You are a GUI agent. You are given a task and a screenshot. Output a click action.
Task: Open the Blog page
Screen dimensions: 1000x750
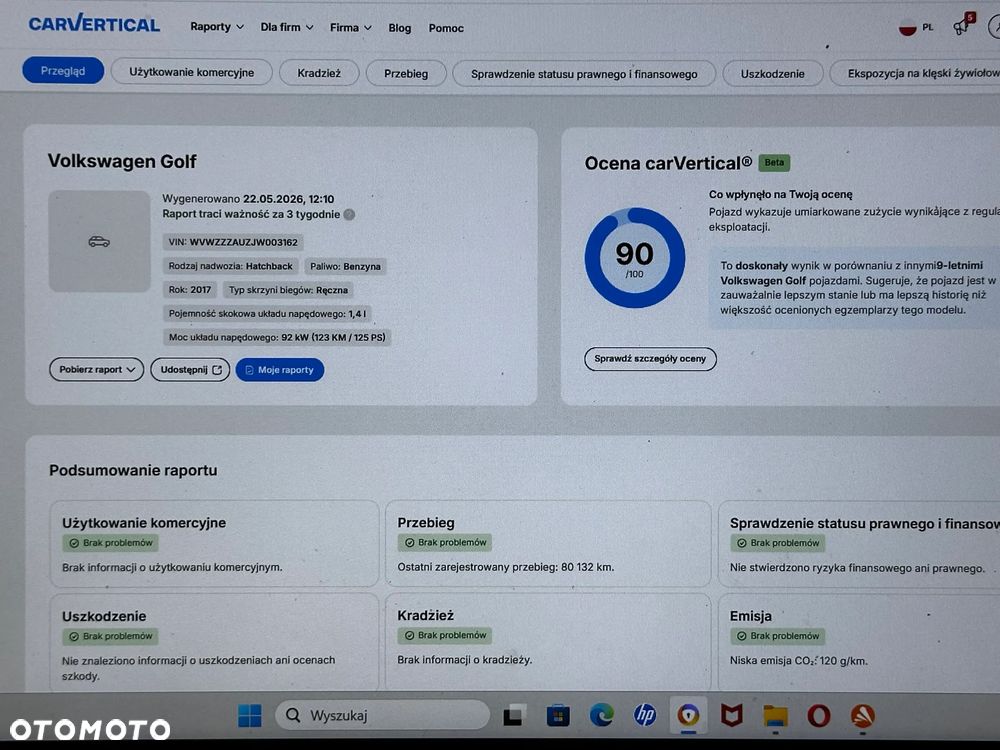pyautogui.click(x=400, y=28)
